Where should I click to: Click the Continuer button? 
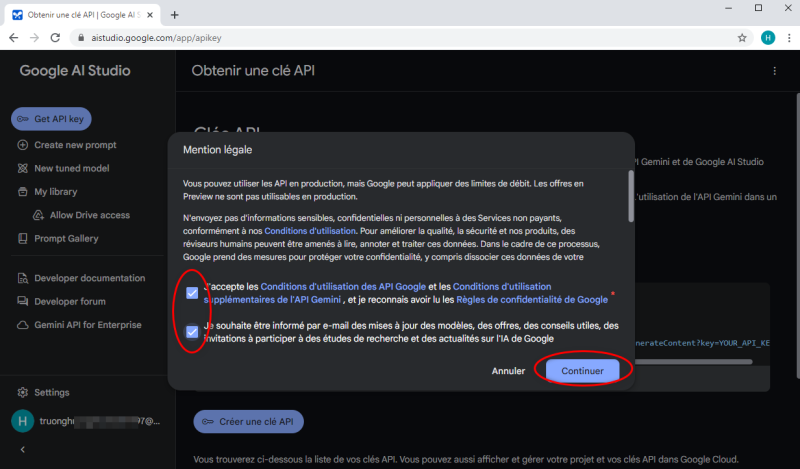[582, 371]
